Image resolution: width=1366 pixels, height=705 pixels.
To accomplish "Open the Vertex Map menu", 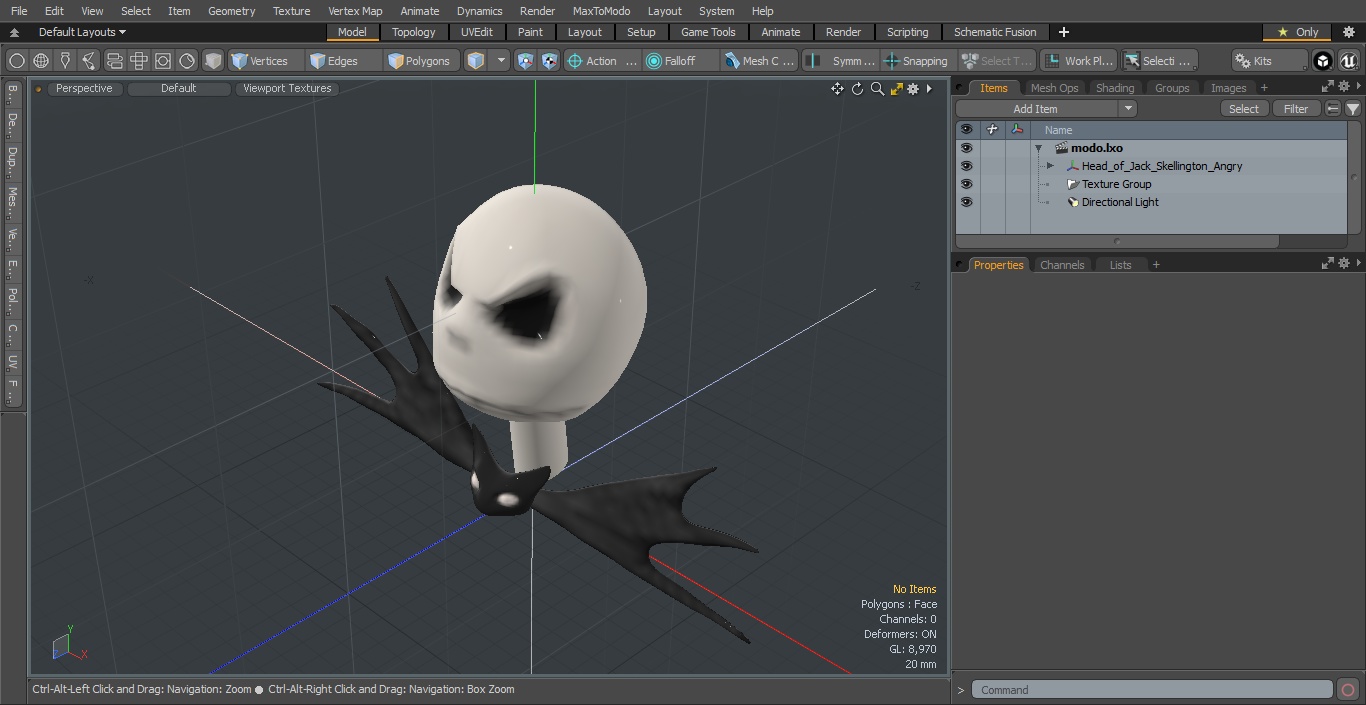I will 355,11.
